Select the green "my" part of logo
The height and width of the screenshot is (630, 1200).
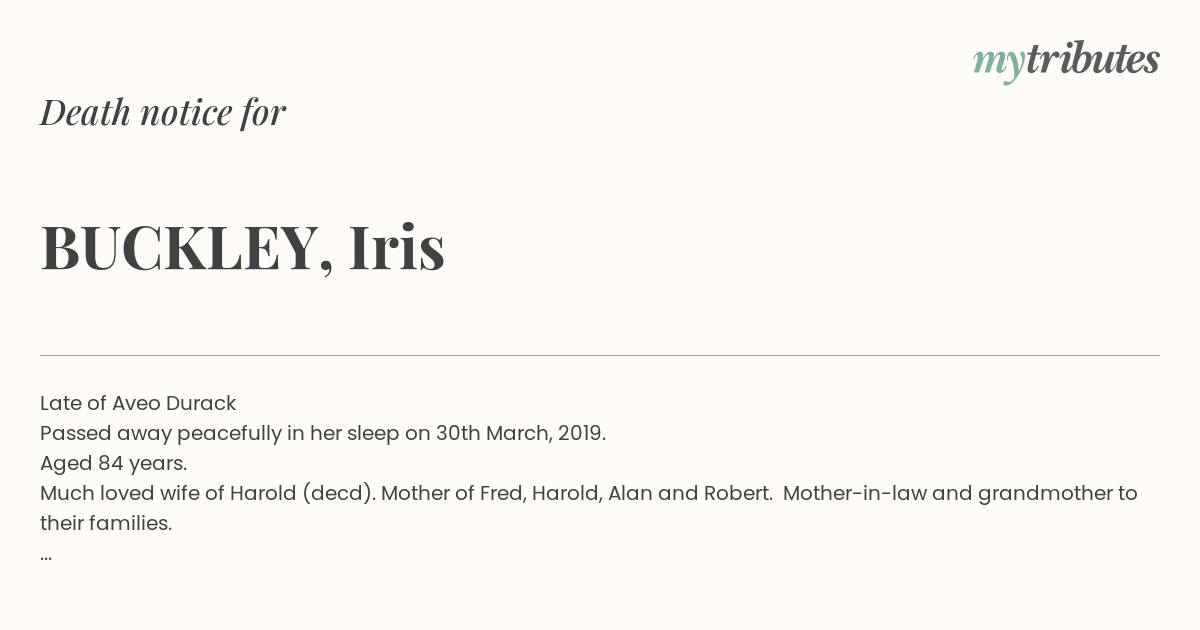(999, 64)
